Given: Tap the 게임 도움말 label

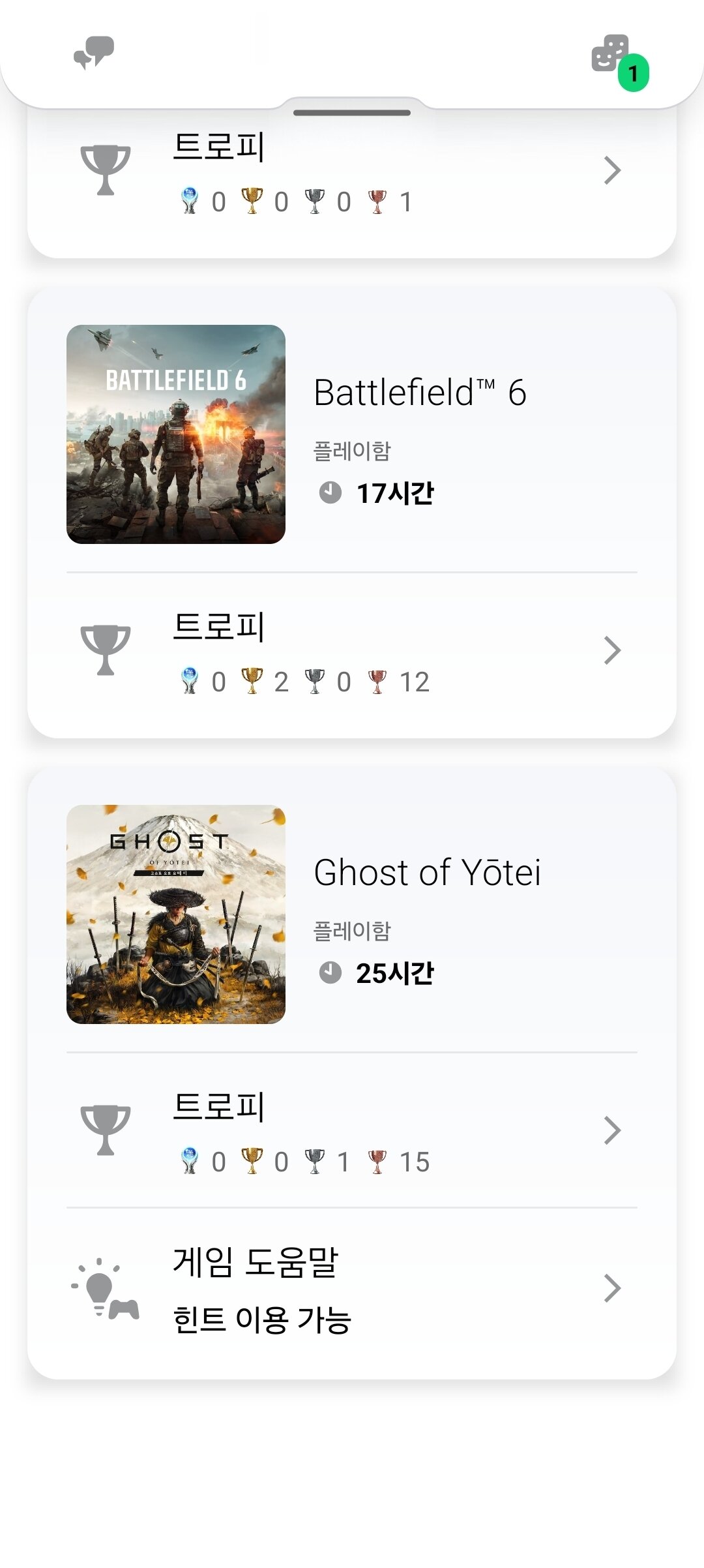Looking at the screenshot, I should coord(256,1261).
